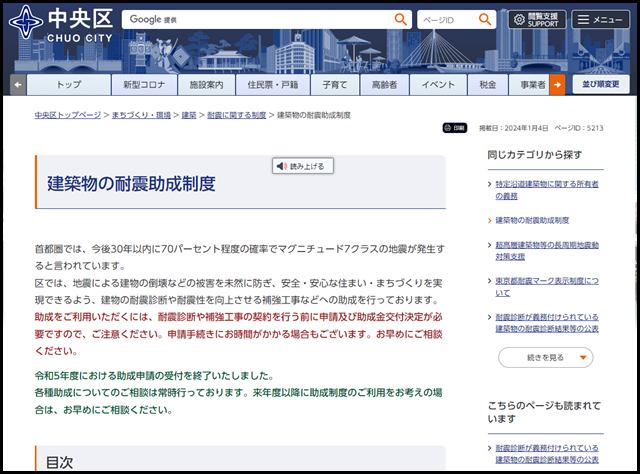Open the 新型コロナ navigation tab

point(139,85)
